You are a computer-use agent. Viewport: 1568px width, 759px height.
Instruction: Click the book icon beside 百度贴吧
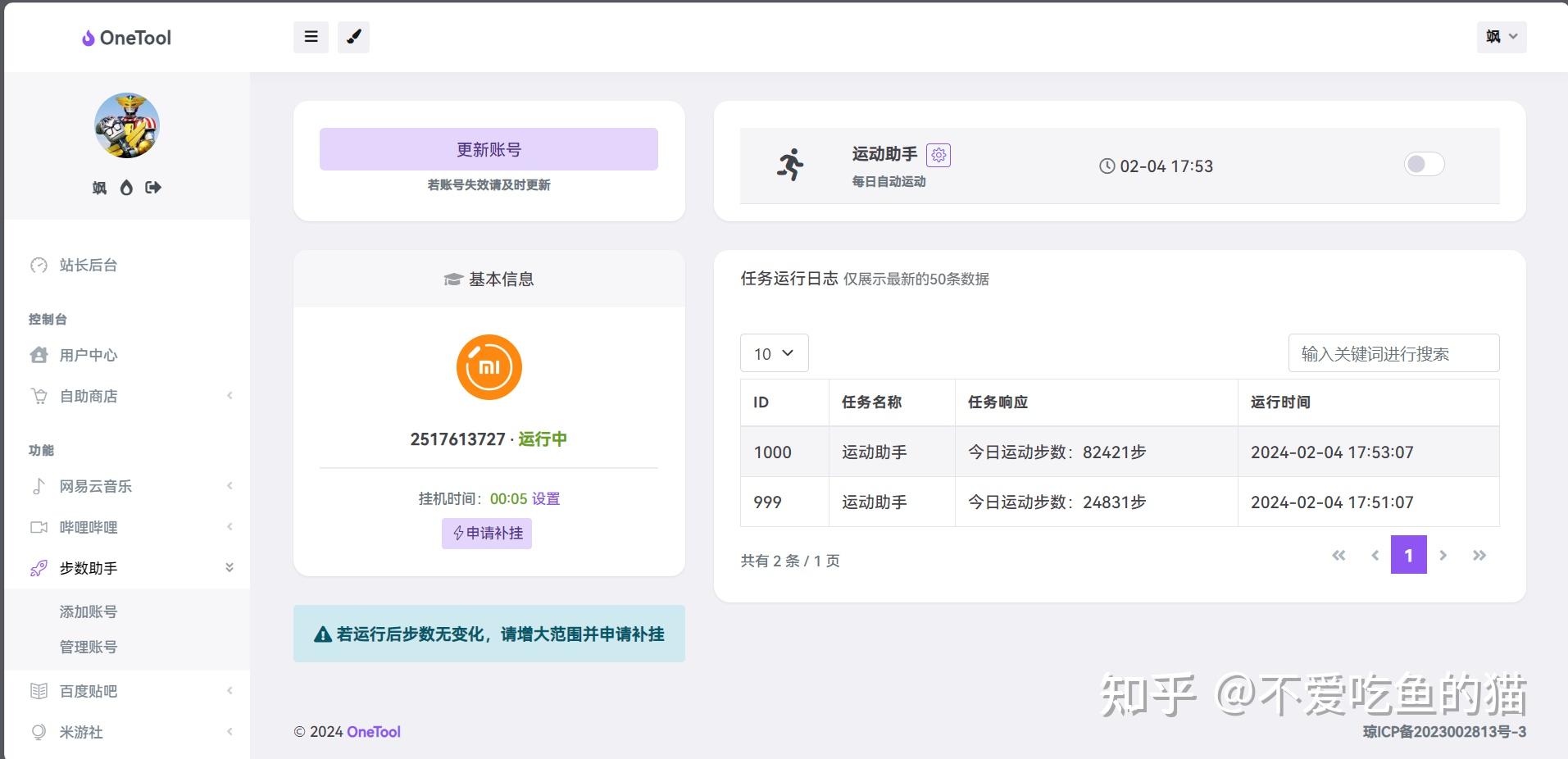39,691
